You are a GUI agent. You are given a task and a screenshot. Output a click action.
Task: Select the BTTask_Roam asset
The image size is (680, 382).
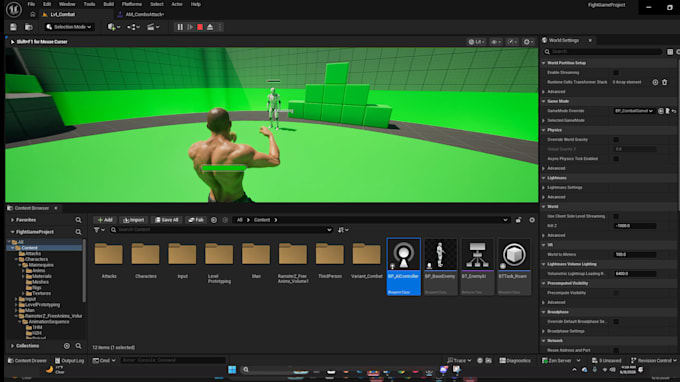click(514, 267)
